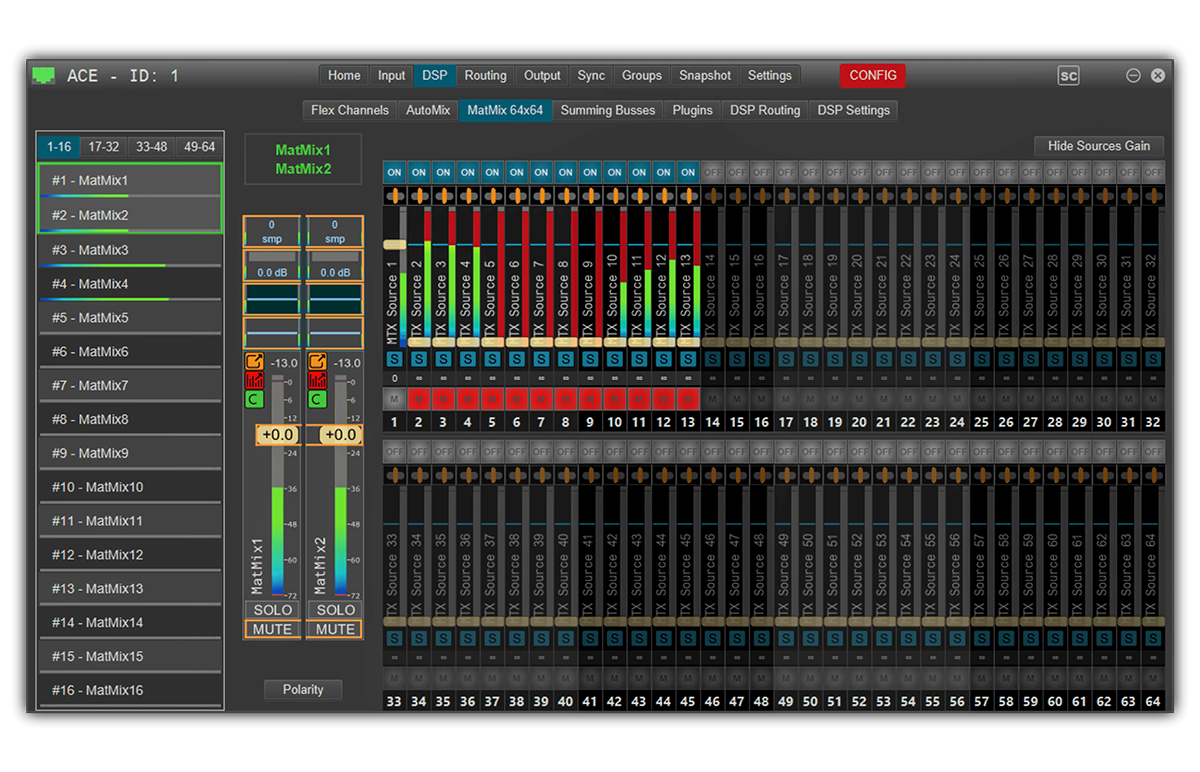Go to the DSP Settings sub-tab

(854, 111)
